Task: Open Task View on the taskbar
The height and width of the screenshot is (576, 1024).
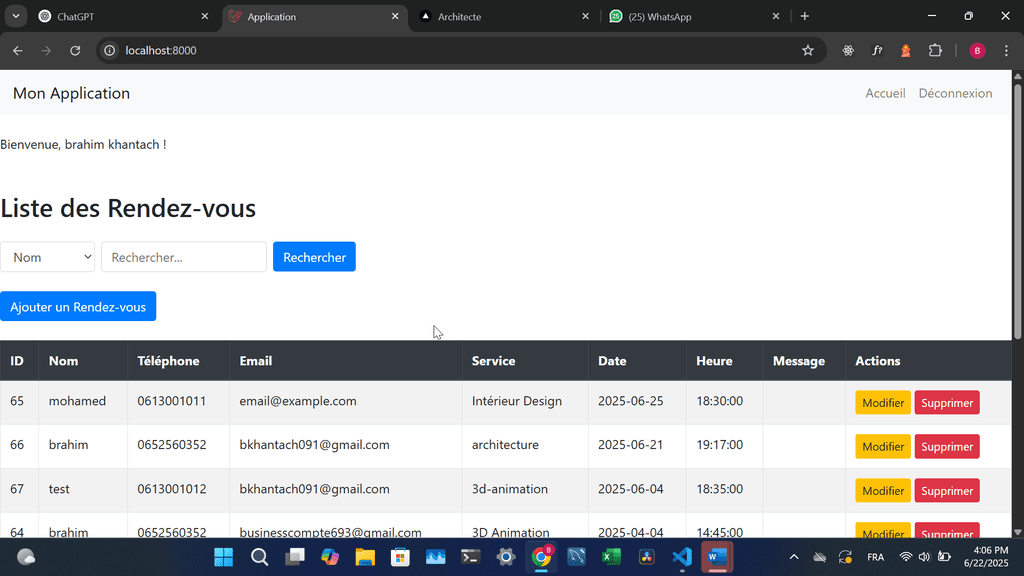Action: (295, 557)
